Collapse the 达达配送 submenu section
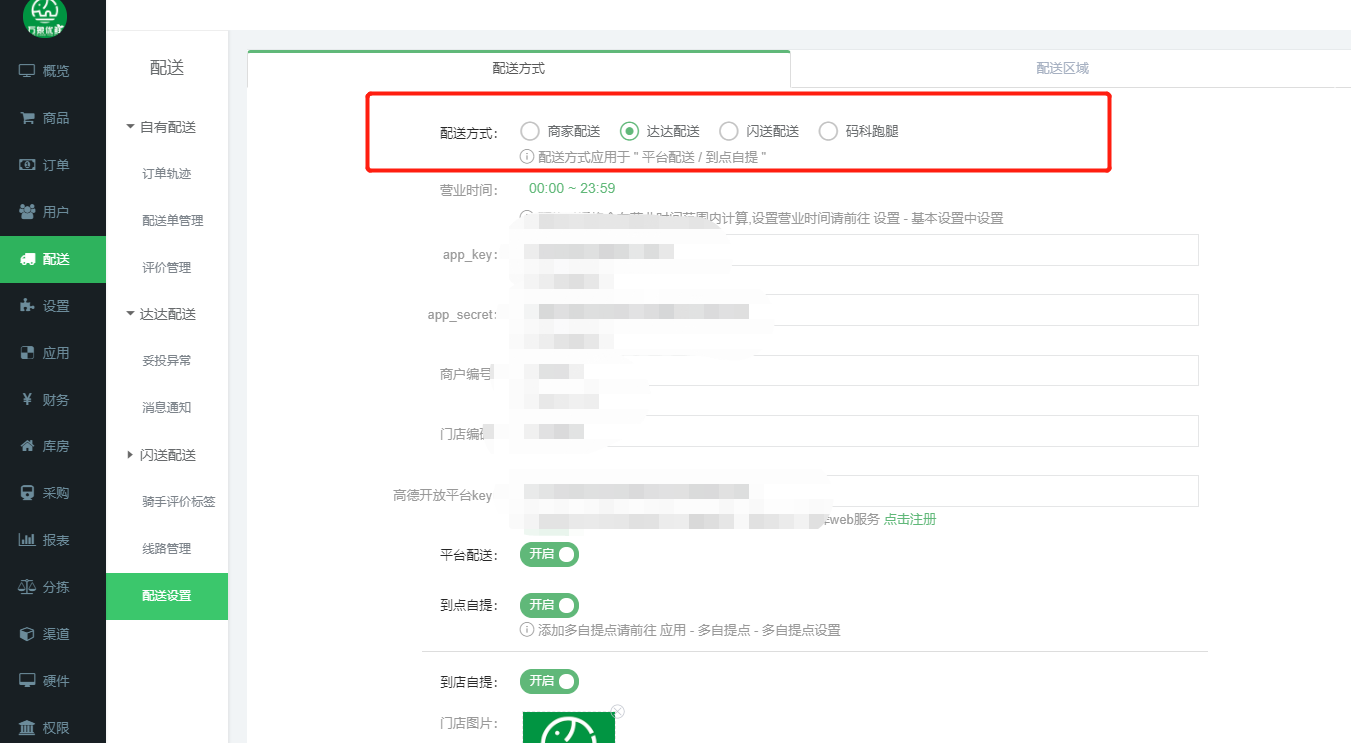This screenshot has height=743, width=1351. coord(130,314)
